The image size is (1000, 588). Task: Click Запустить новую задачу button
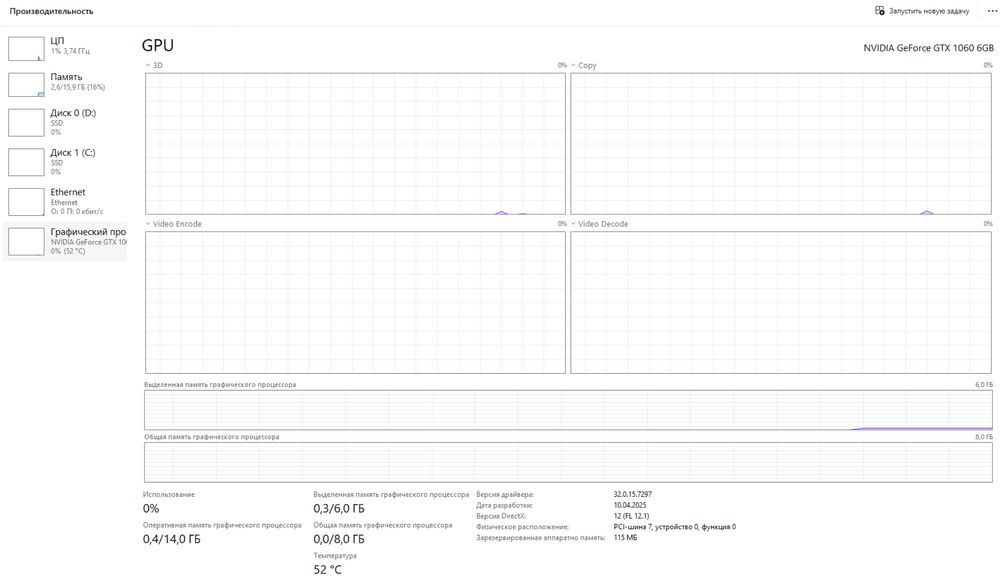pyautogui.click(x=922, y=11)
